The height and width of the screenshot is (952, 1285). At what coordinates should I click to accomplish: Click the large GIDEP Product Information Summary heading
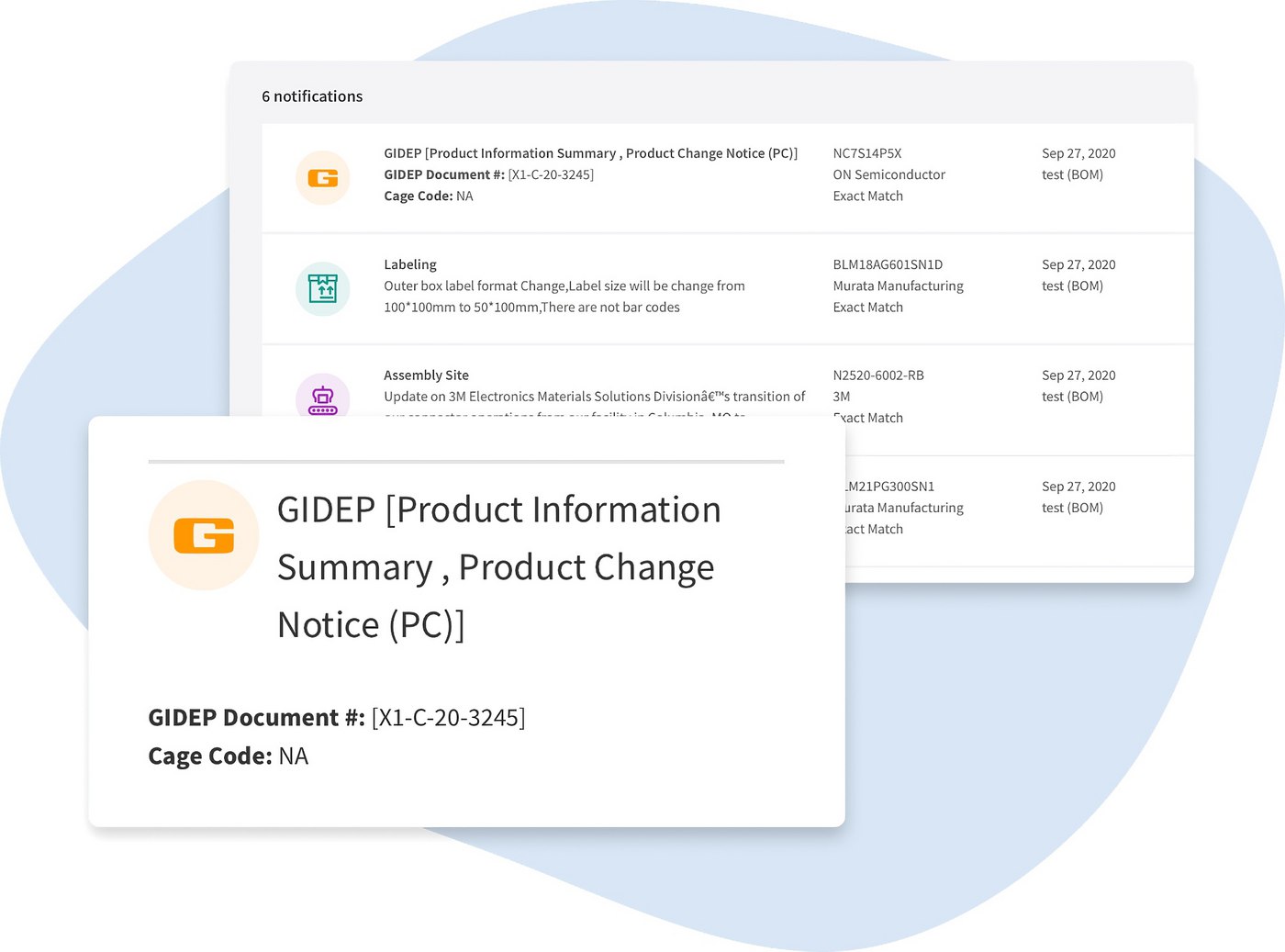coord(498,566)
